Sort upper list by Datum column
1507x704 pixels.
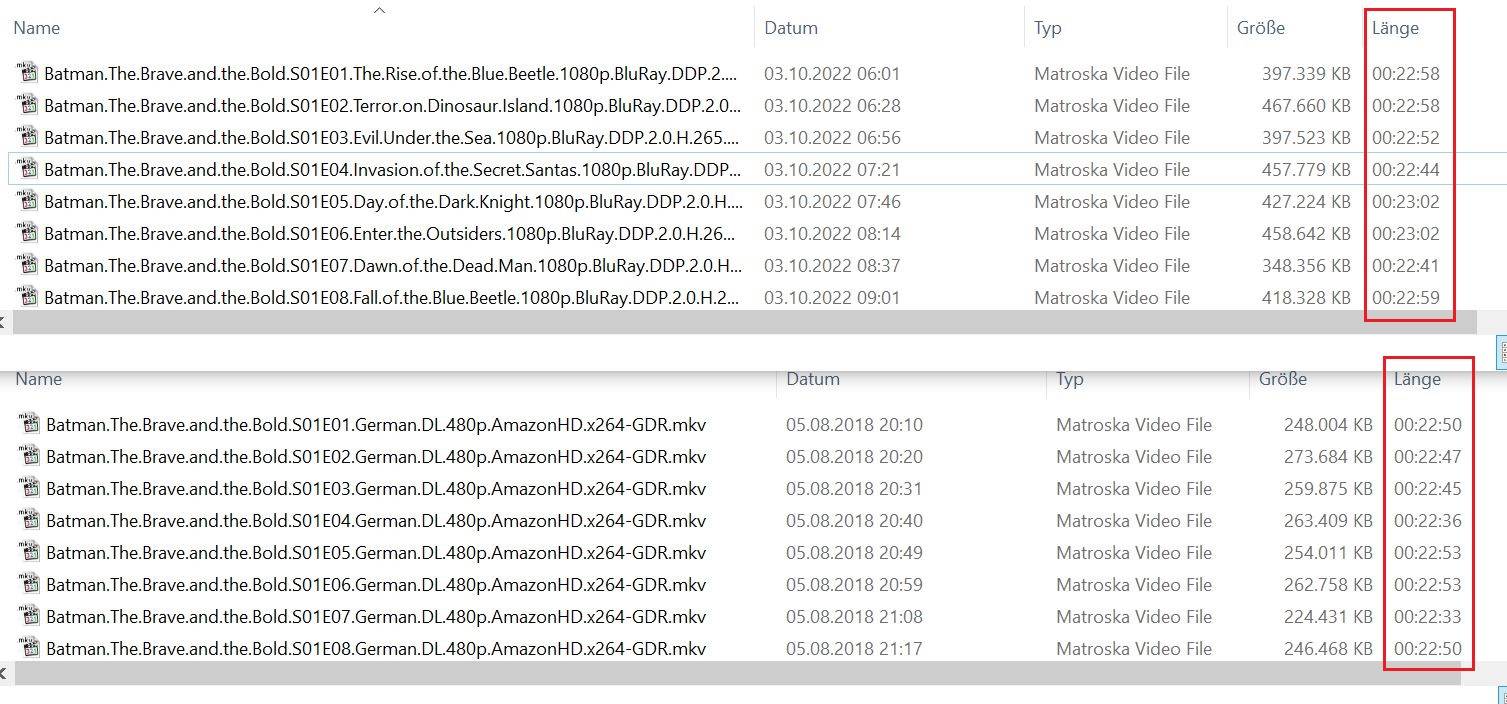point(791,28)
